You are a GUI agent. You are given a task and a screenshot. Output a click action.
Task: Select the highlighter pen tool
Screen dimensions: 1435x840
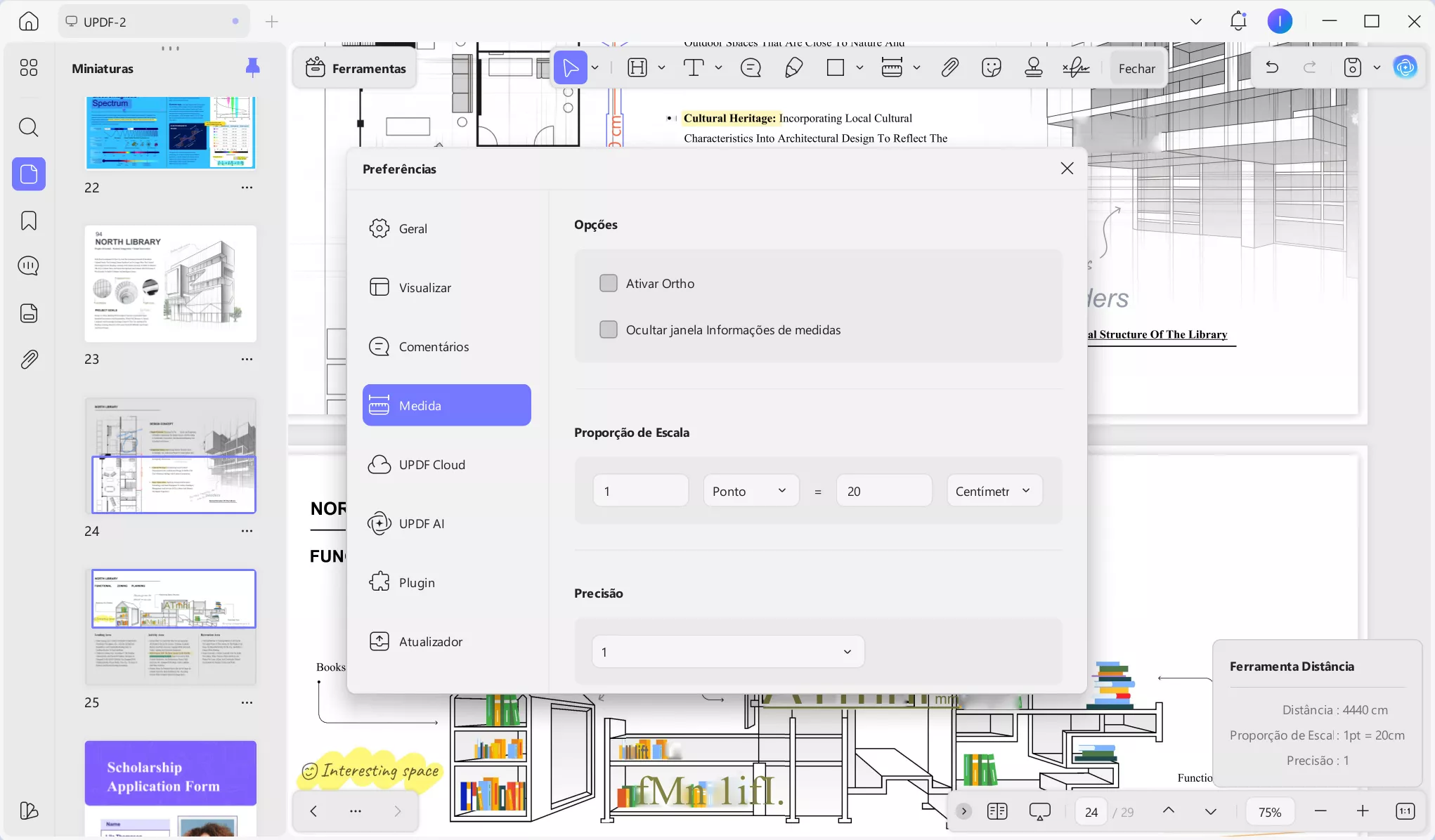coord(793,67)
